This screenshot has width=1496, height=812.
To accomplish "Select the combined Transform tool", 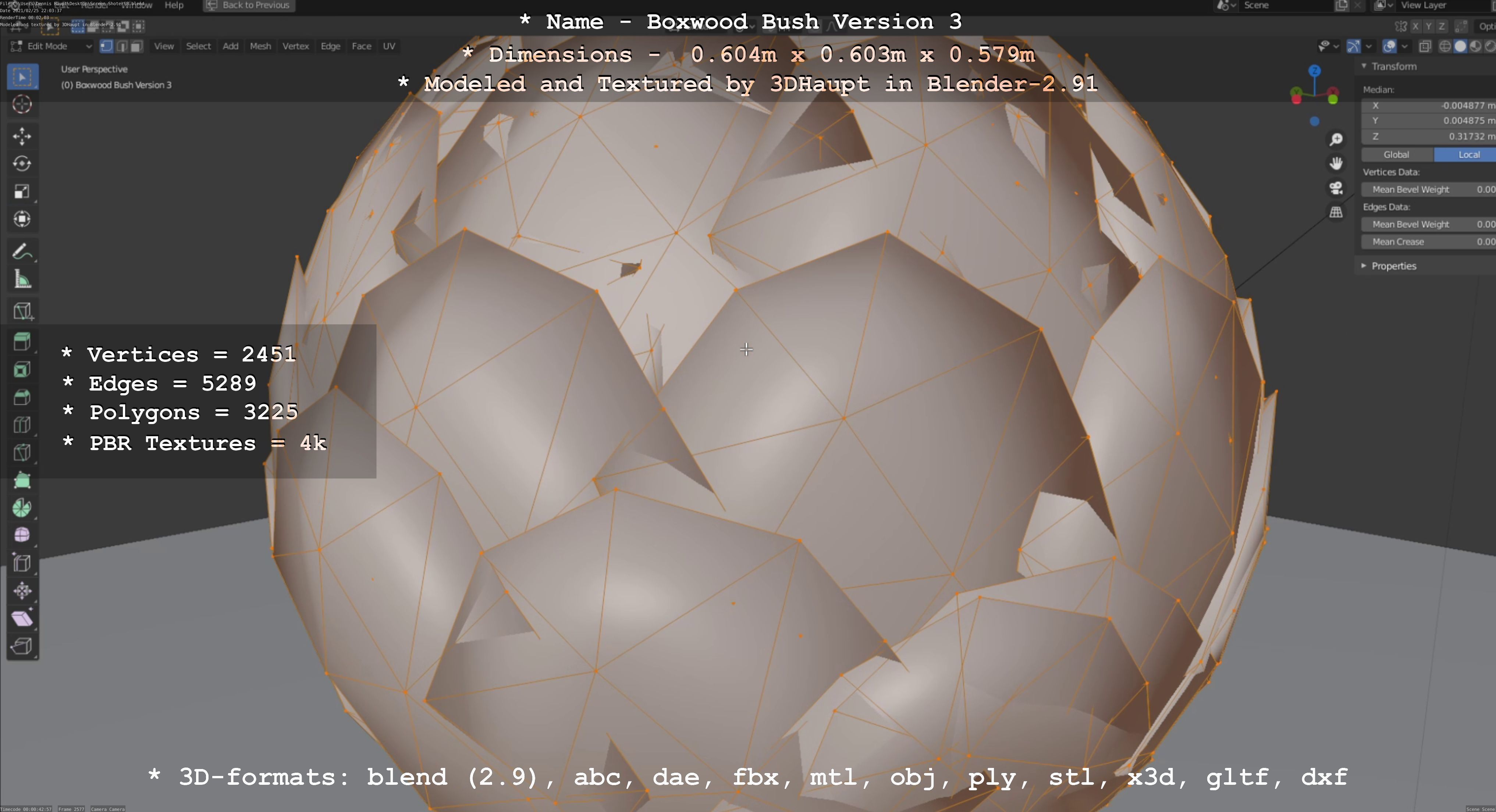I will click(x=23, y=220).
